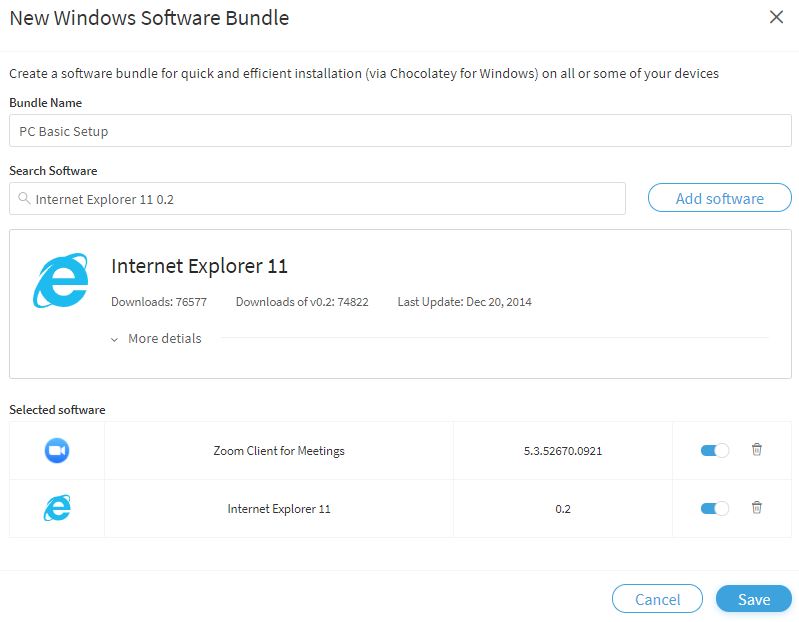Click the 0.2 version cell
This screenshot has width=799, height=622.
563,509
